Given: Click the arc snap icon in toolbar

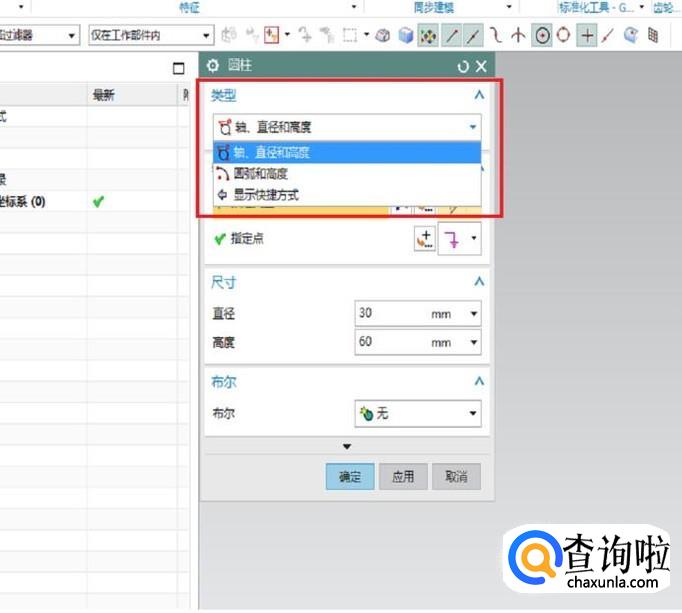Looking at the screenshot, I should pos(497,36).
